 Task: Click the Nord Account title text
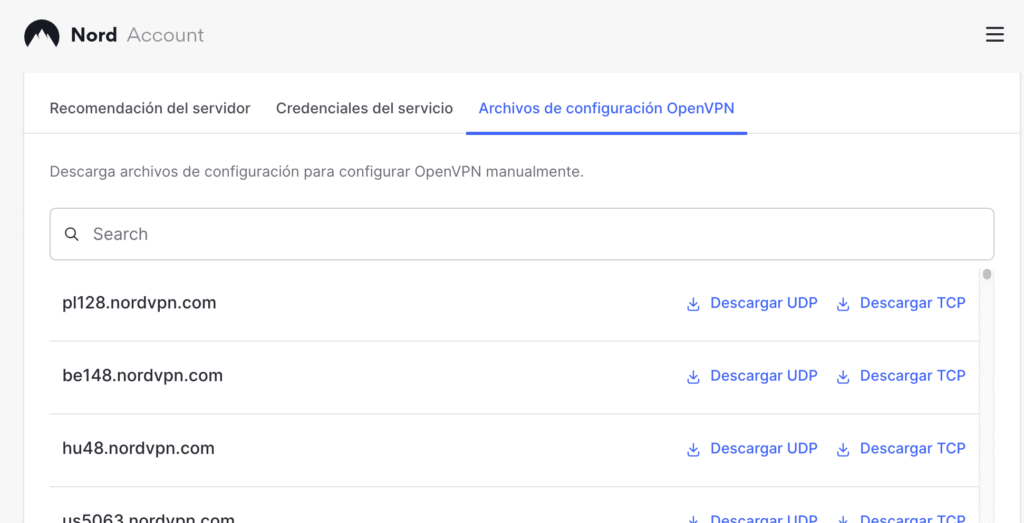point(137,35)
